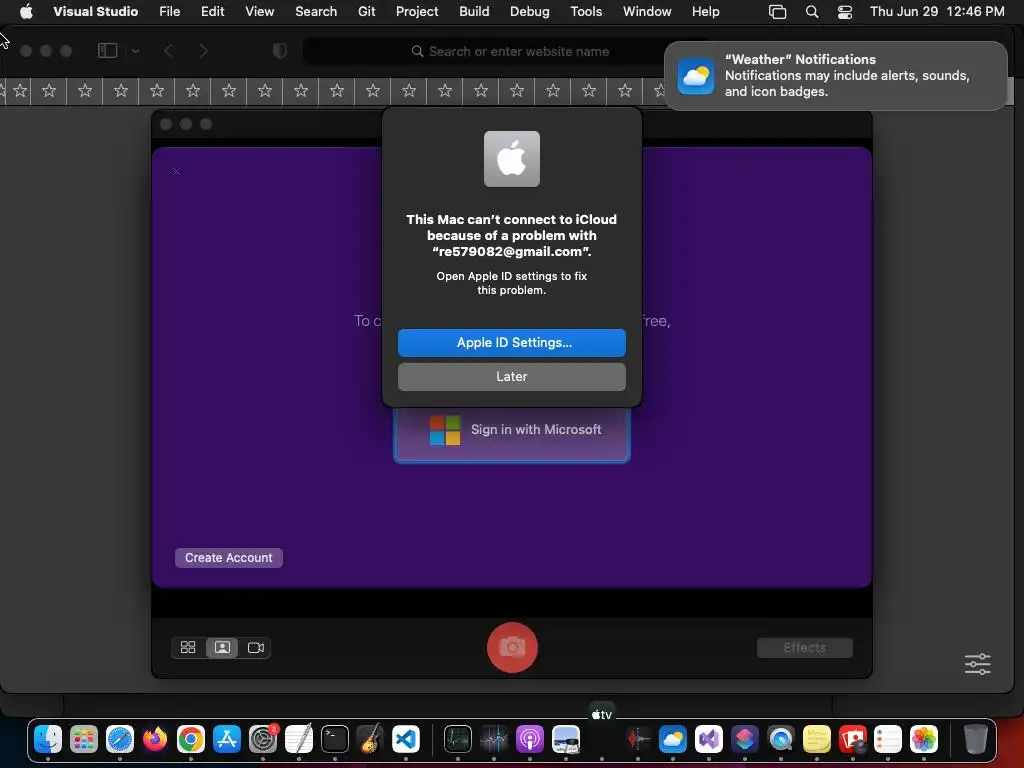Open Weather from the Dock
The image size is (1024, 768).
[x=673, y=739]
